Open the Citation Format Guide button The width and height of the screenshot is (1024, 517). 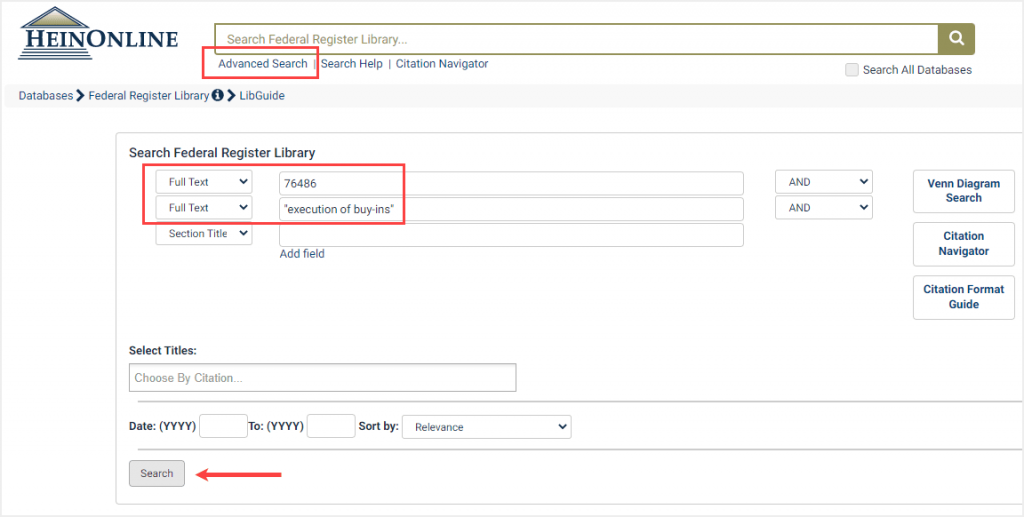point(963,296)
